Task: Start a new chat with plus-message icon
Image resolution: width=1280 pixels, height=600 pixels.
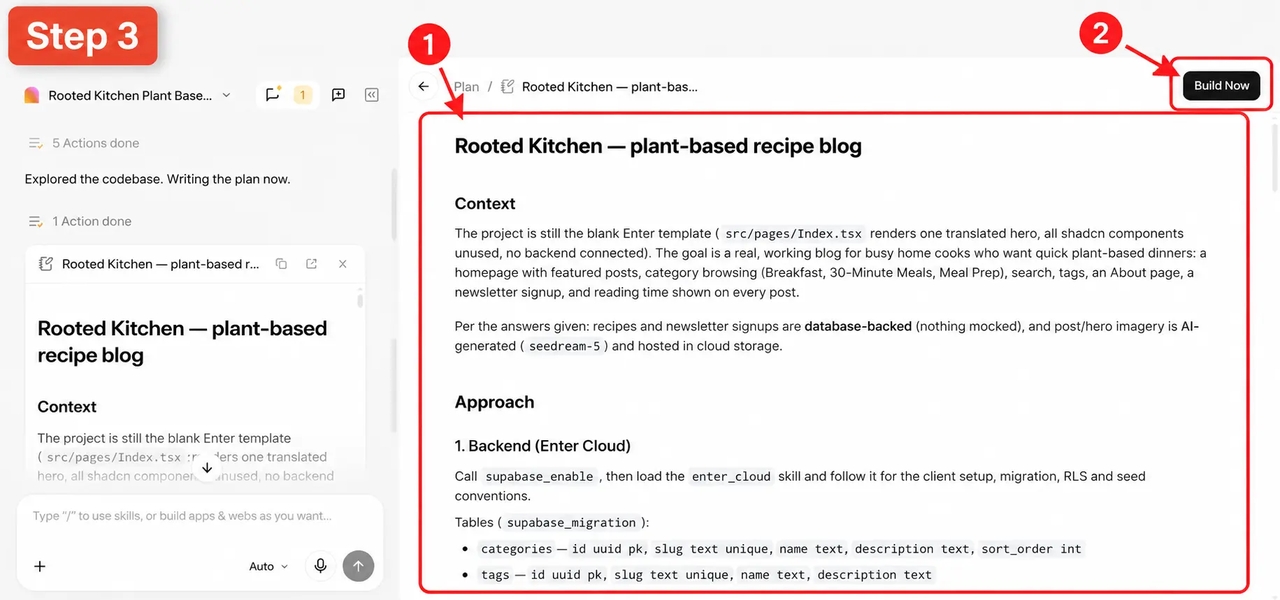Action: 338,95
